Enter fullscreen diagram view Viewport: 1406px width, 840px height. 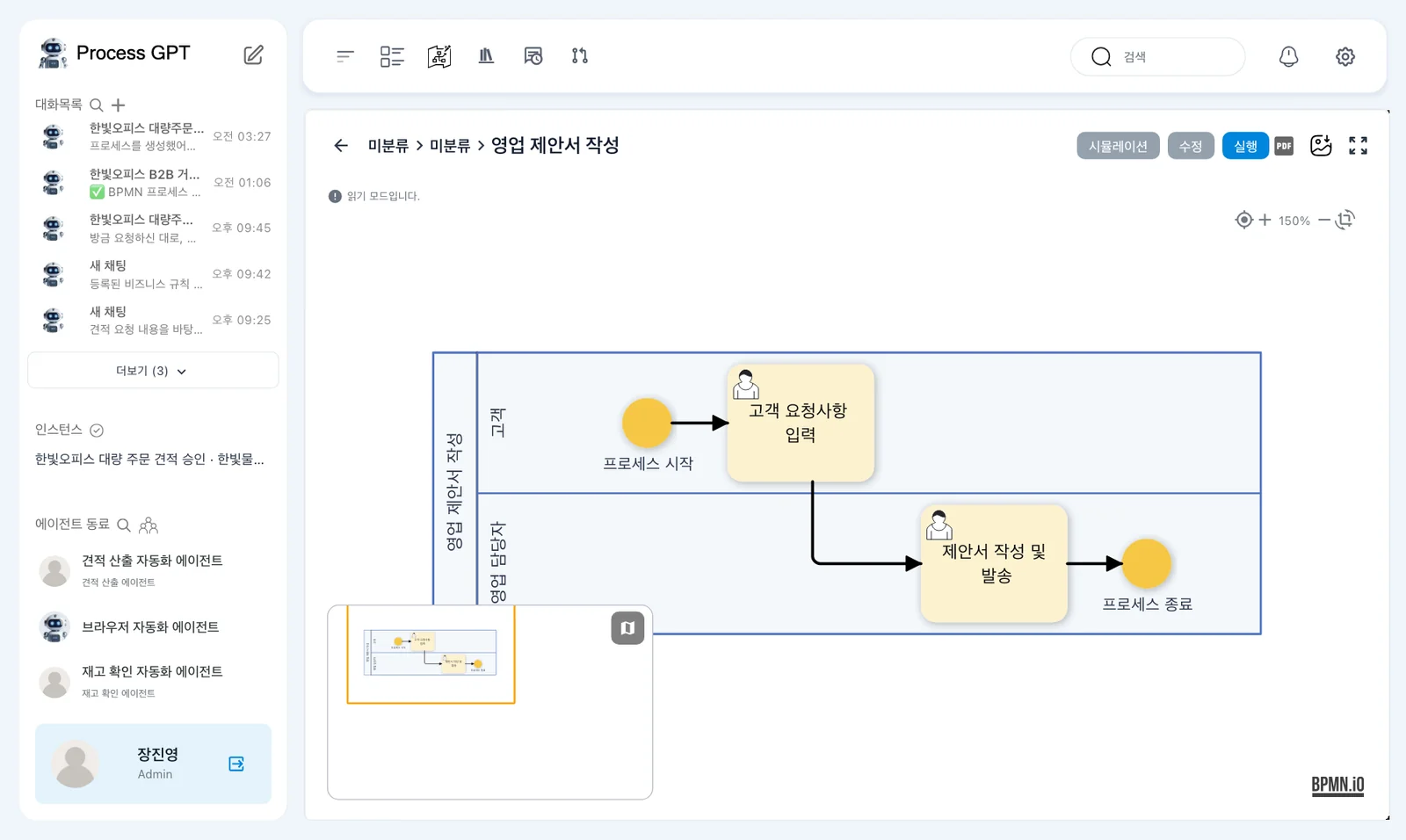(x=1358, y=146)
